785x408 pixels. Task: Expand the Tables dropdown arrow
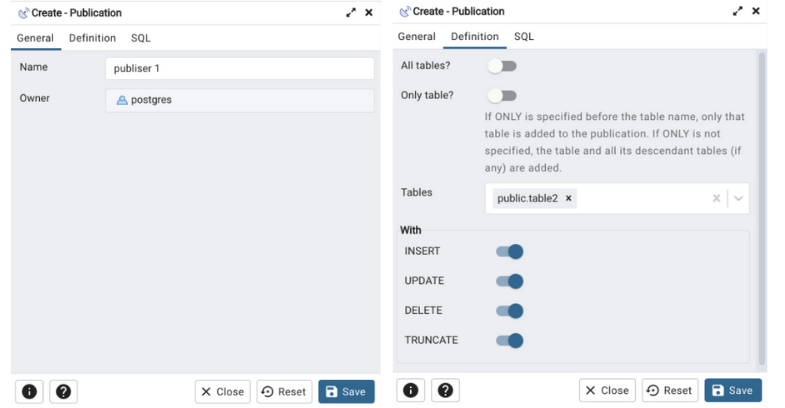(739, 198)
